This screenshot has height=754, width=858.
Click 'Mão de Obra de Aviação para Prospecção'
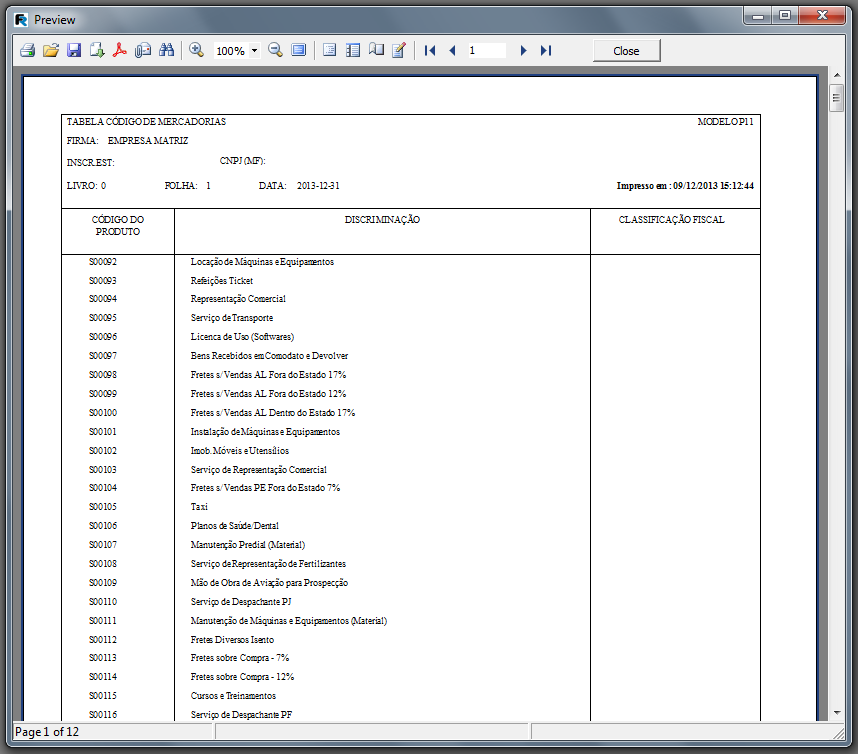[269, 583]
